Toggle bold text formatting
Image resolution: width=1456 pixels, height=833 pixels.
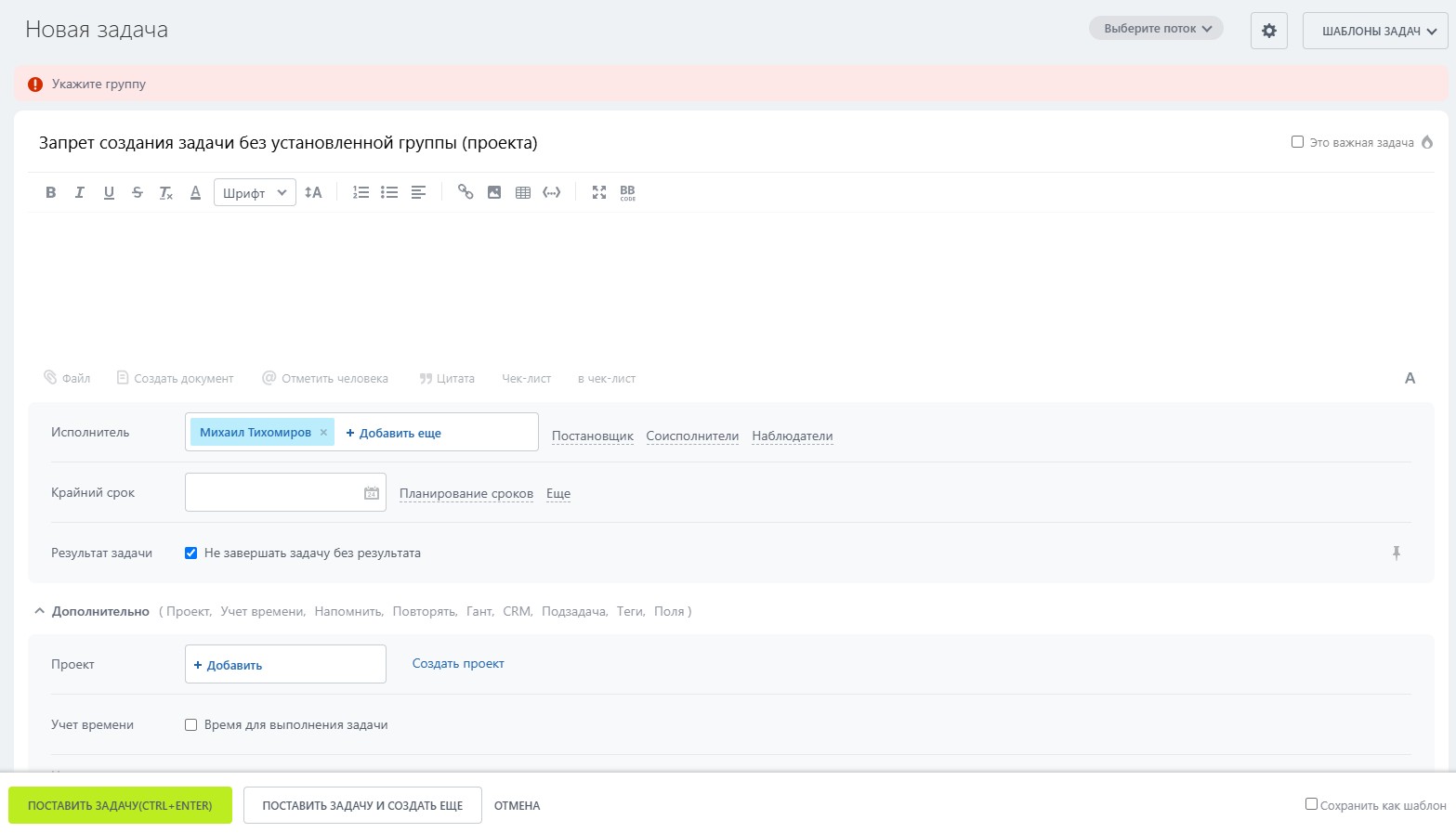[51, 192]
